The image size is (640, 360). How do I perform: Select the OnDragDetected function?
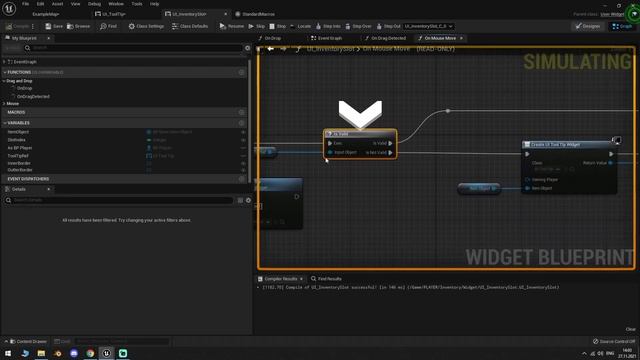tap(33, 96)
